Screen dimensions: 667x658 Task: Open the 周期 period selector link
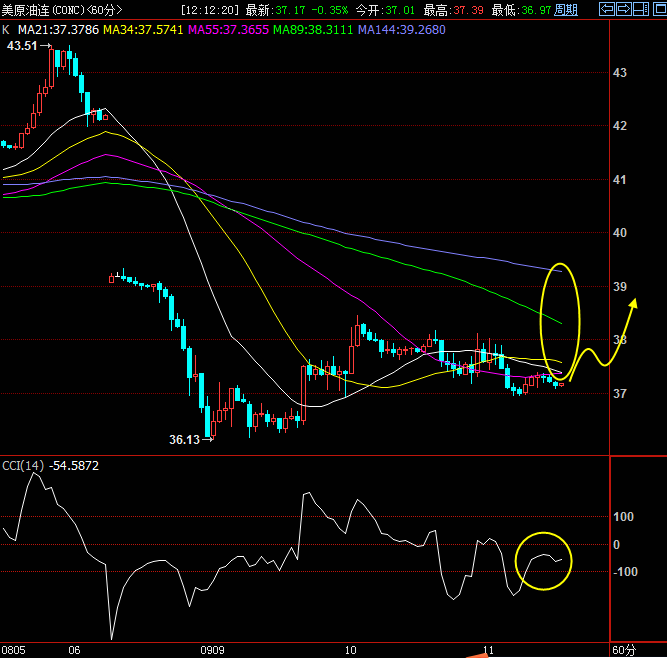tap(566, 10)
